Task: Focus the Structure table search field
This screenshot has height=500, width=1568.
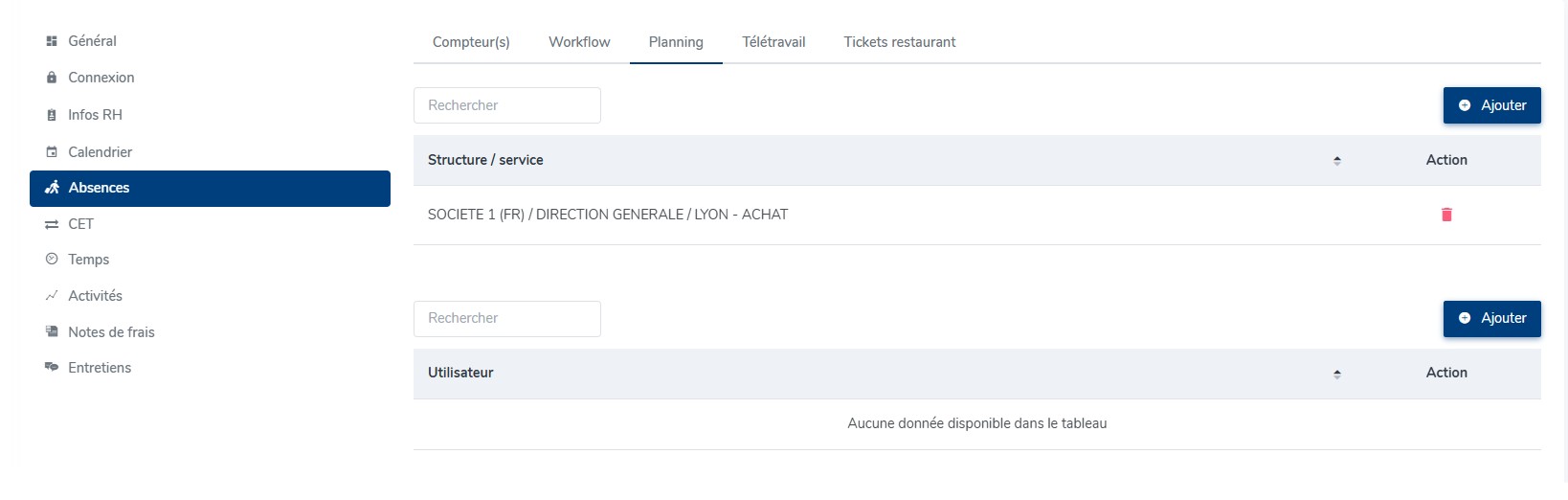Action: 507,105
